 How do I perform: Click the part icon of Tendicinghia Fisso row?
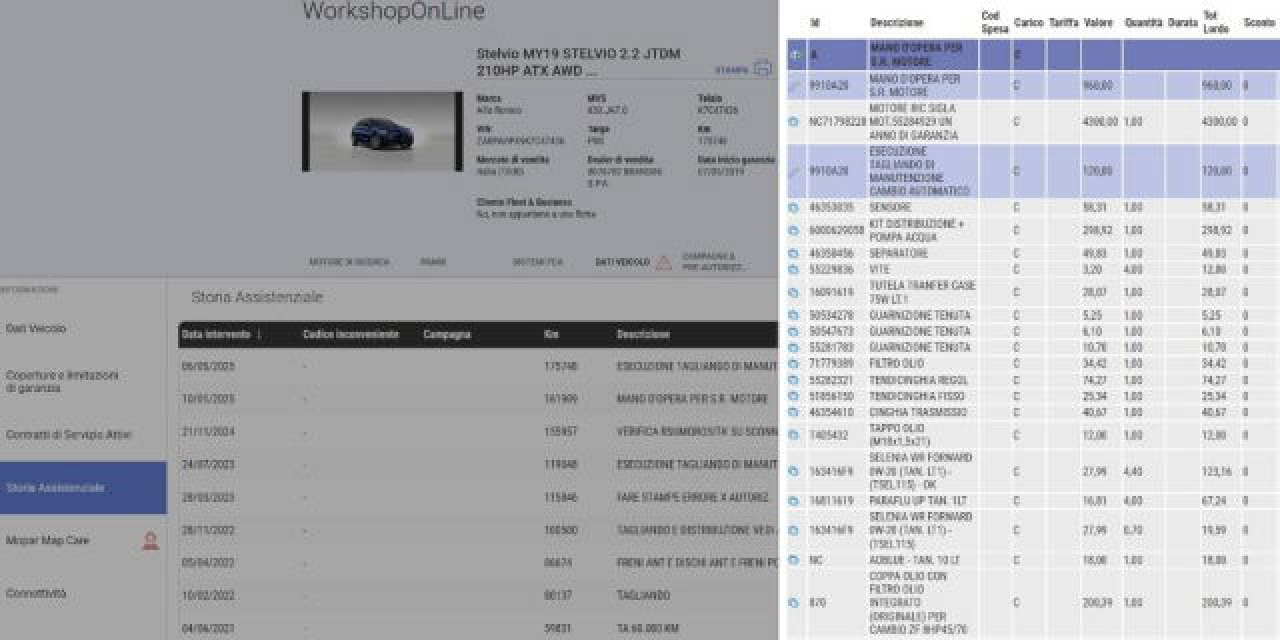(794, 397)
